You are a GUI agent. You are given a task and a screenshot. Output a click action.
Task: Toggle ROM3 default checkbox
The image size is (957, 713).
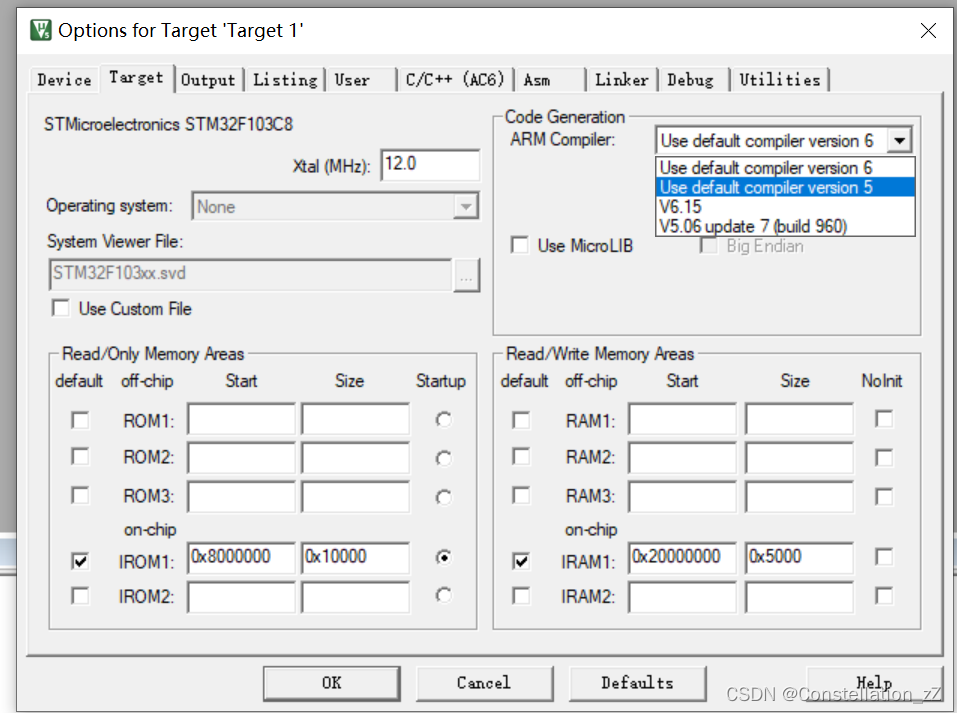pyautogui.click(x=80, y=495)
